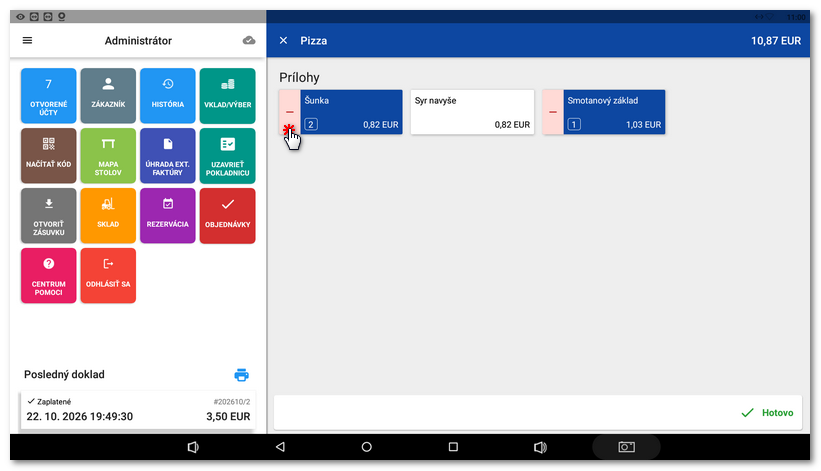Take a screenshot with camera icon
The width and height of the screenshot is (821, 471).
click(626, 447)
